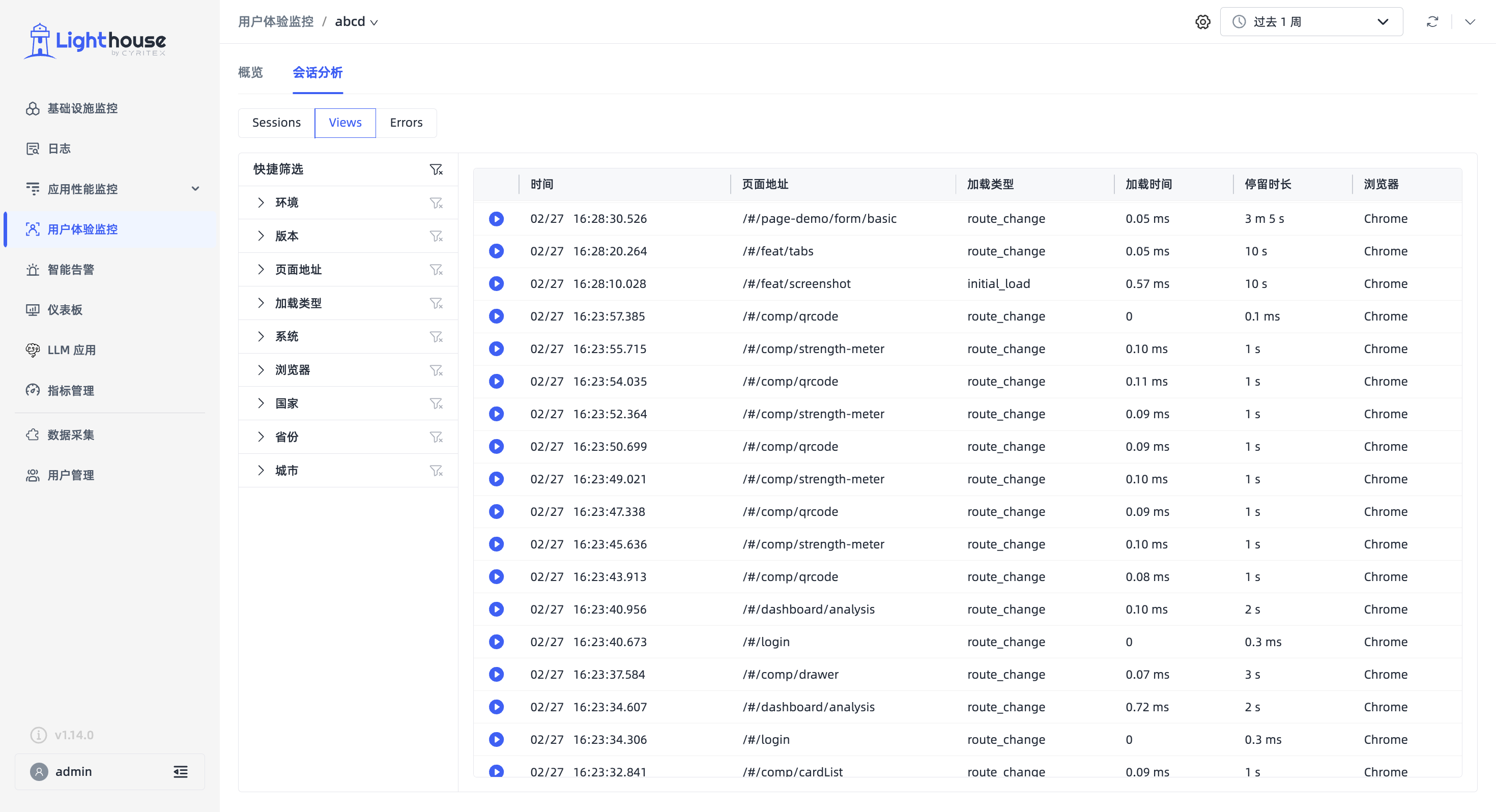Clear the 省份 filter icon
The image size is (1496, 812).
436,438
